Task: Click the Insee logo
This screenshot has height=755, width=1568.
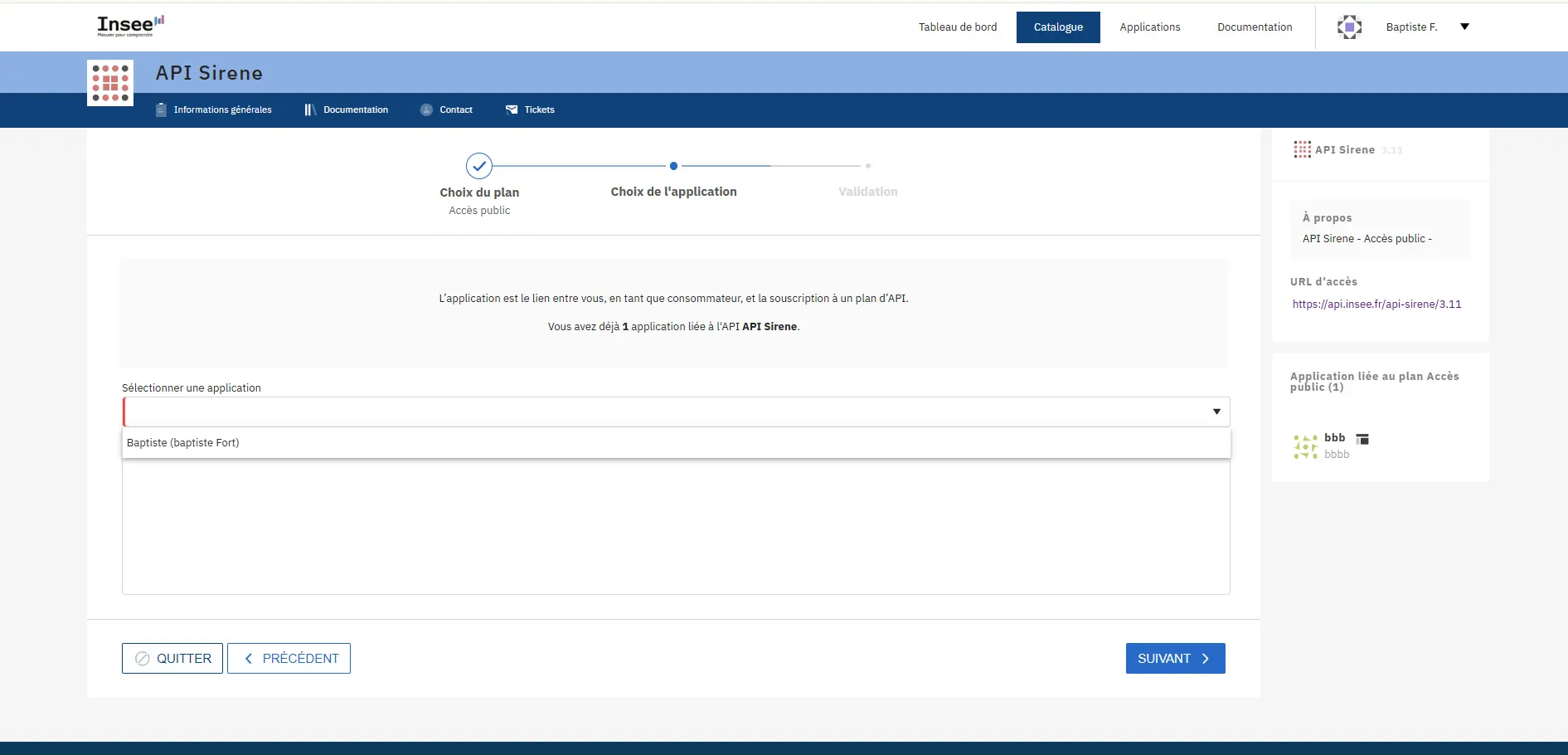Action: 131,26
